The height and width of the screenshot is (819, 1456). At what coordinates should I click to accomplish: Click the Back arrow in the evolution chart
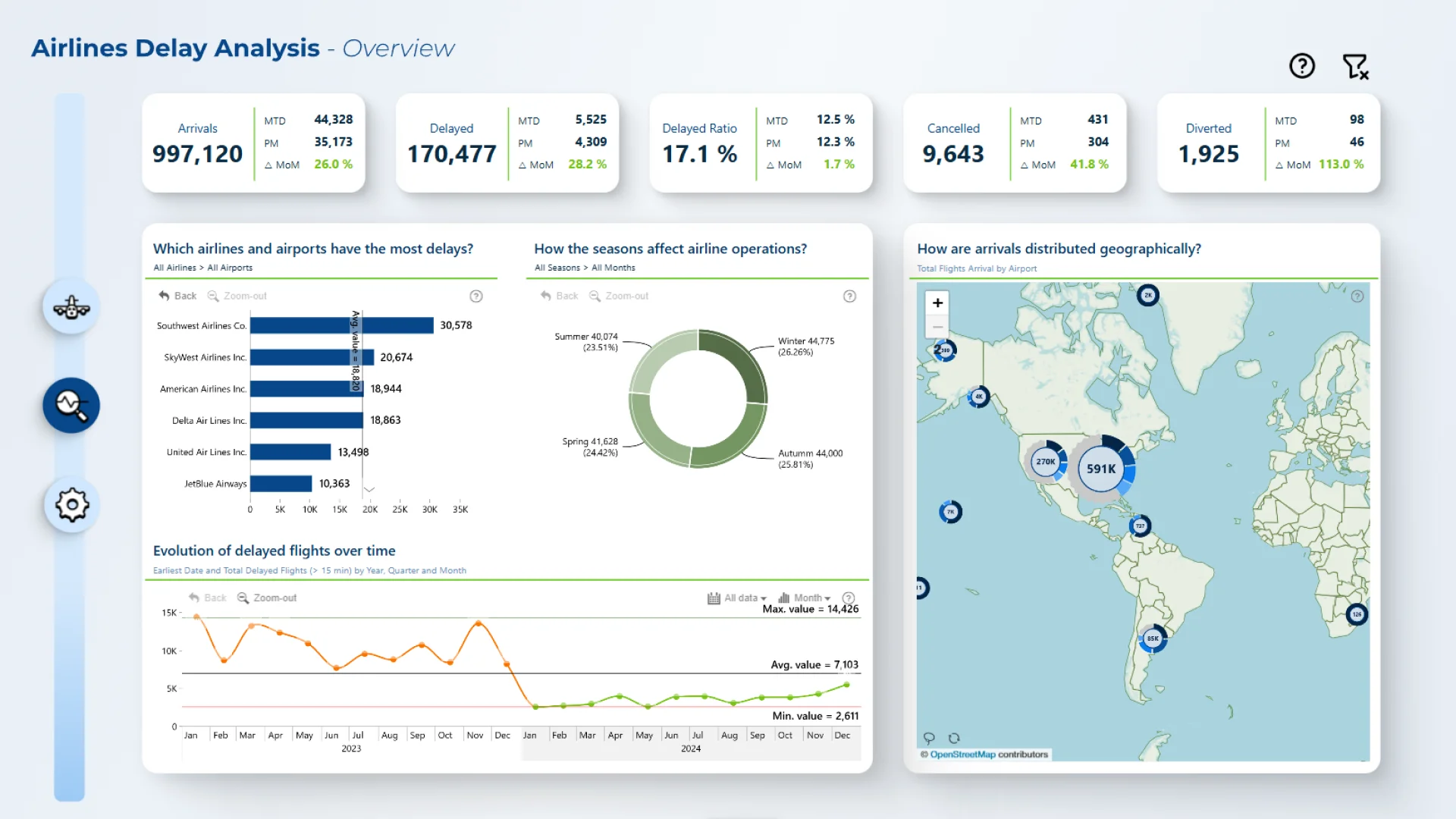[207, 598]
